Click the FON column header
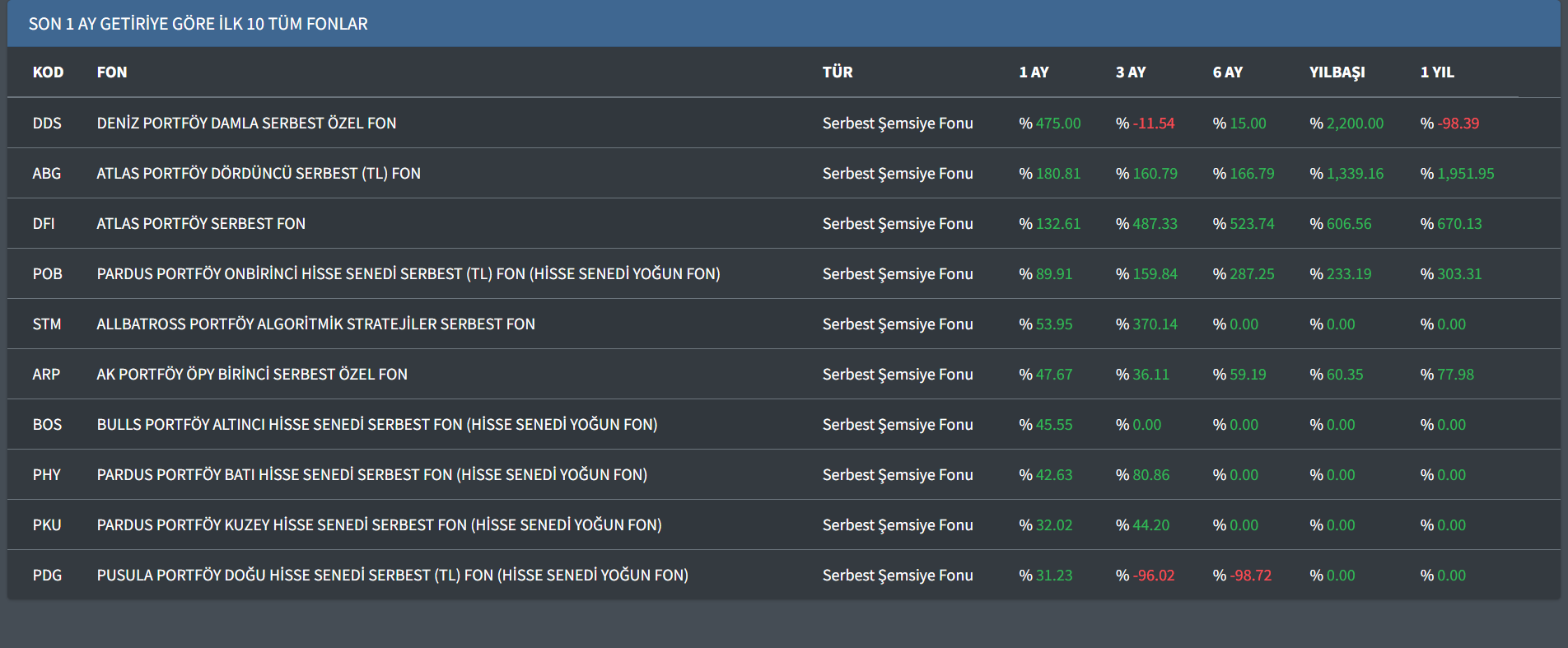The width and height of the screenshot is (1568, 648). pos(112,72)
